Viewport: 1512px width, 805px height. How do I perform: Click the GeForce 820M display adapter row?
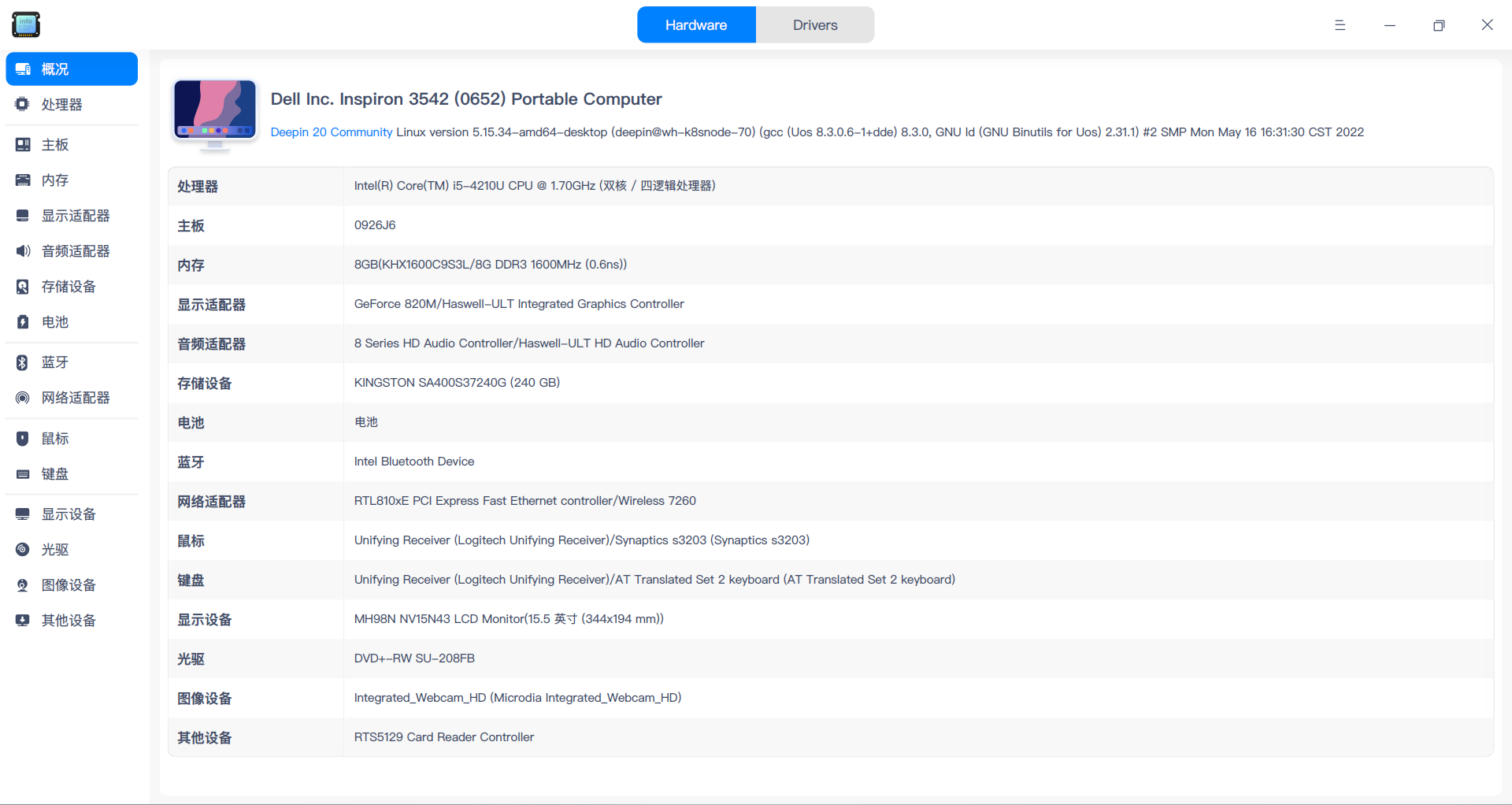coord(519,304)
